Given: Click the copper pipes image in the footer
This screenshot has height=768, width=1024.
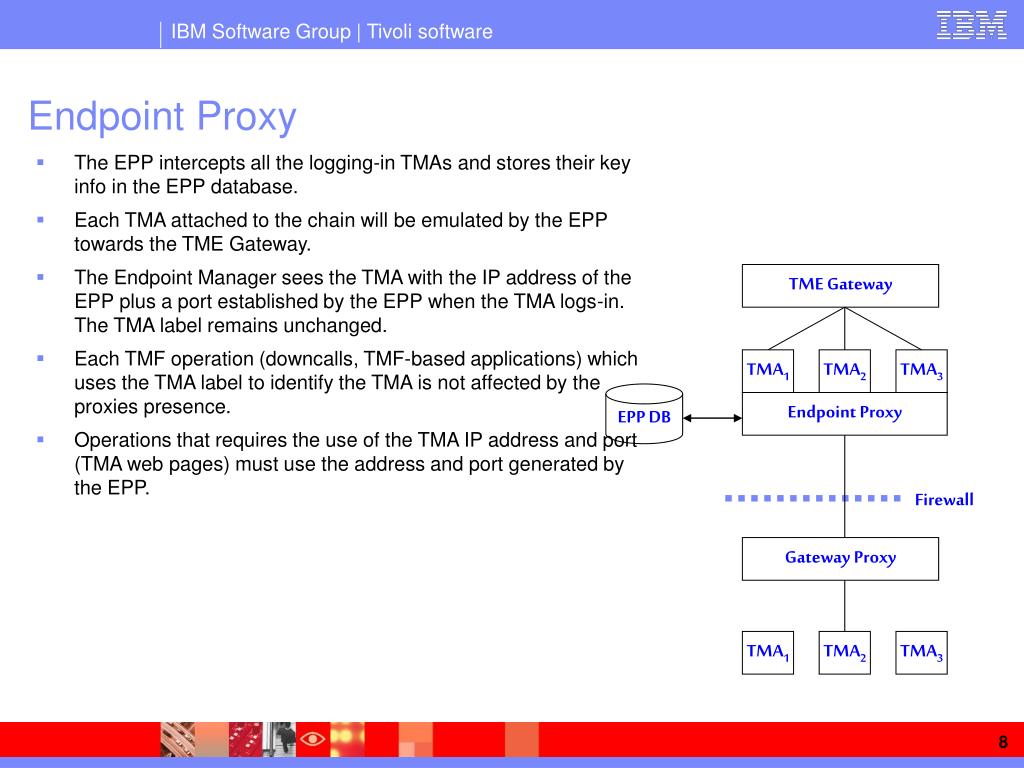Looking at the screenshot, I should tap(178, 739).
